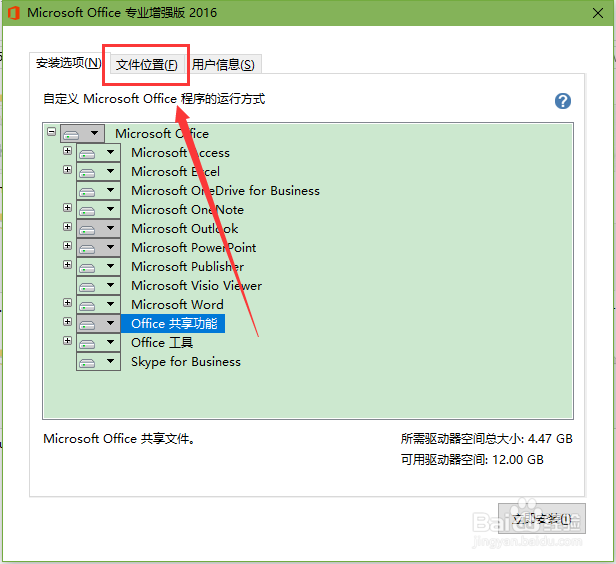The height and width of the screenshot is (564, 616).
Task: Click the 自定义 Microsoft Office 程序的运行方式 heading
Action: 154,99
